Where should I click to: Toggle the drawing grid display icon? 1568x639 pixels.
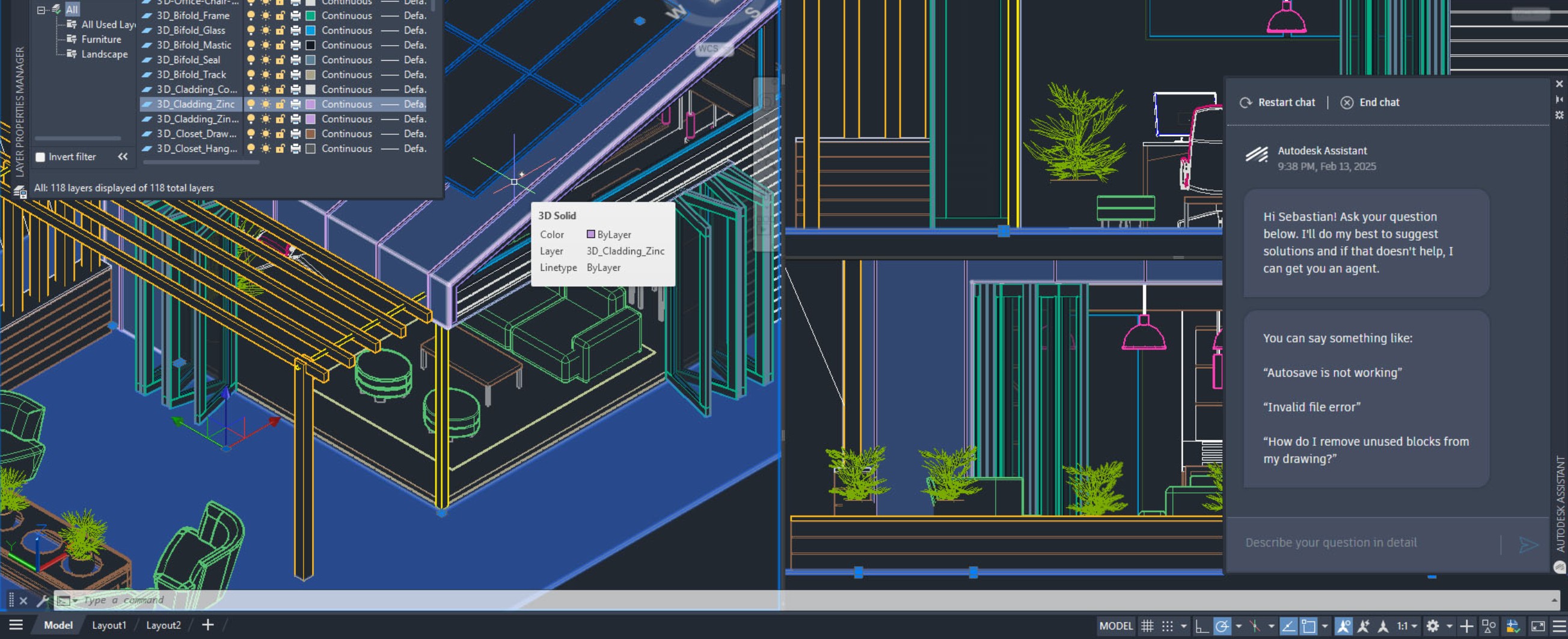click(x=1147, y=626)
